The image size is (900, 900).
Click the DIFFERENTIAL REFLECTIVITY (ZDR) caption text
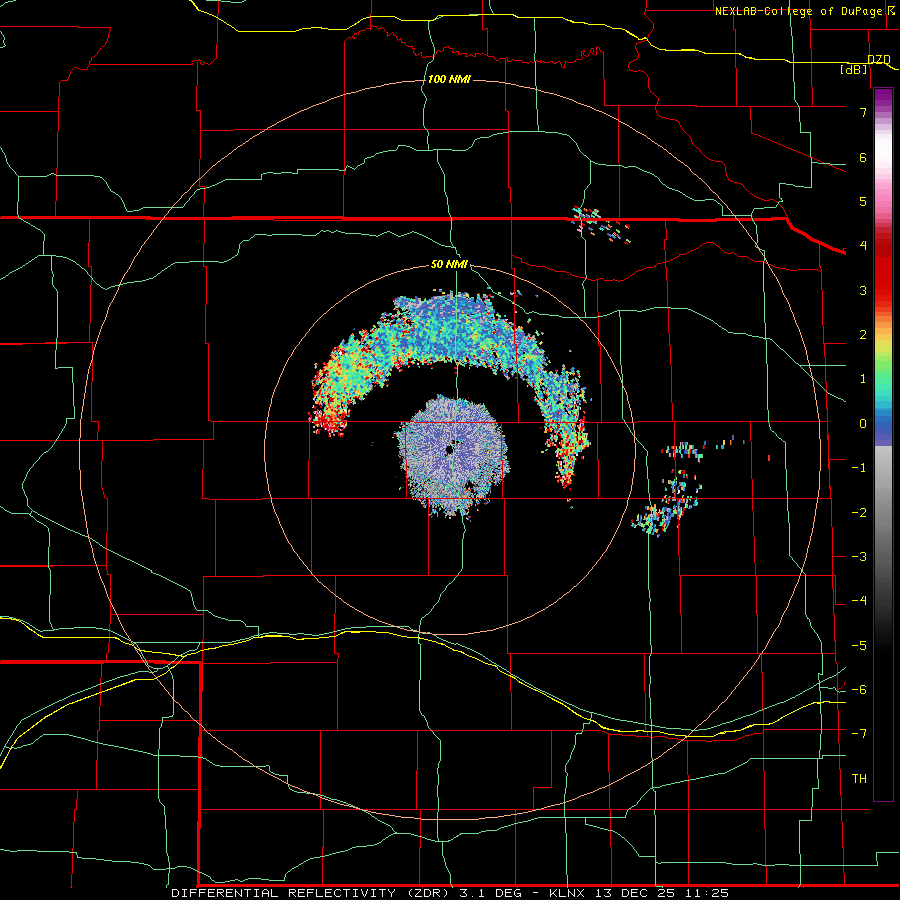pos(312,893)
